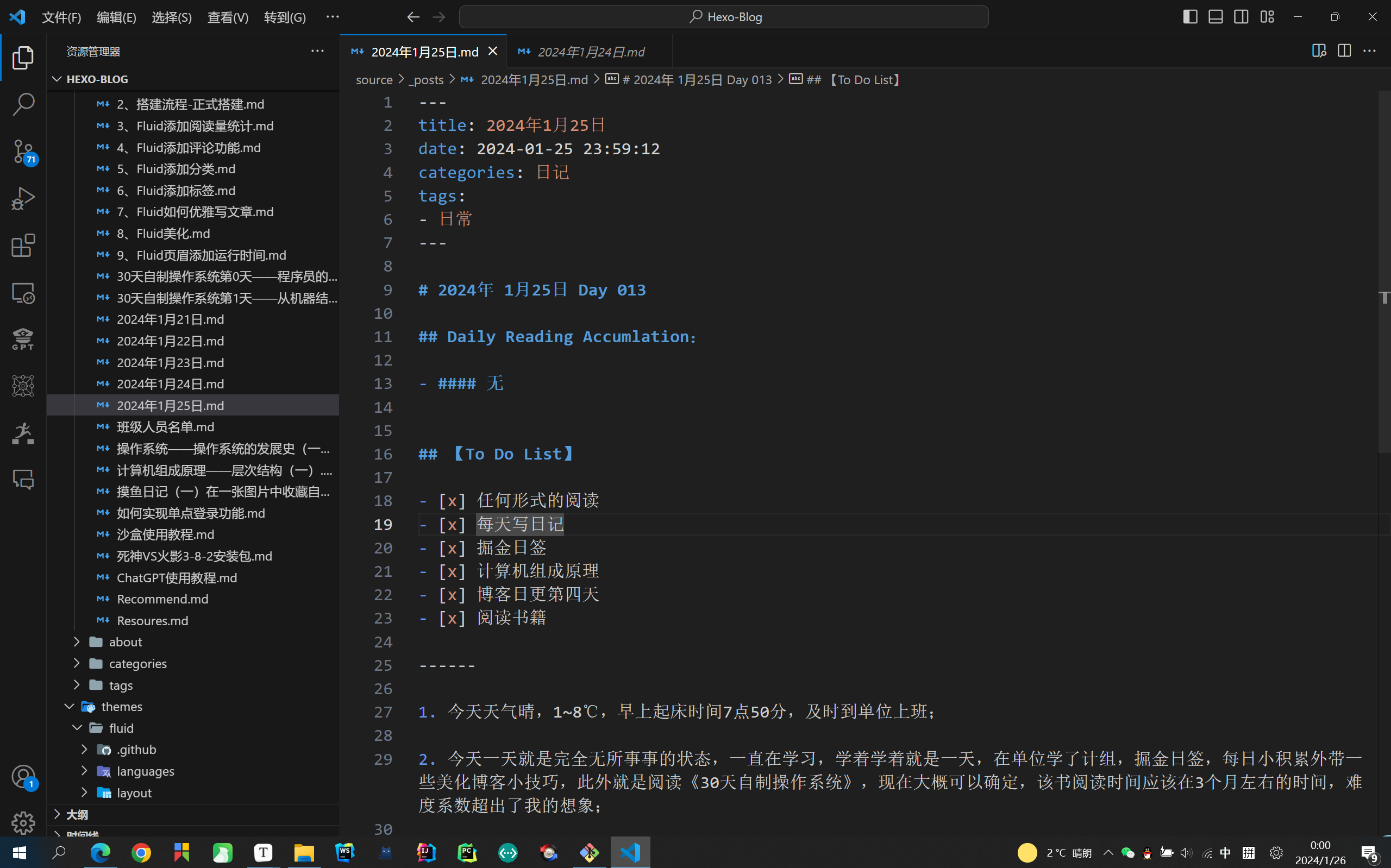
Task: Open PyCharm from the taskbar
Action: 467,852
